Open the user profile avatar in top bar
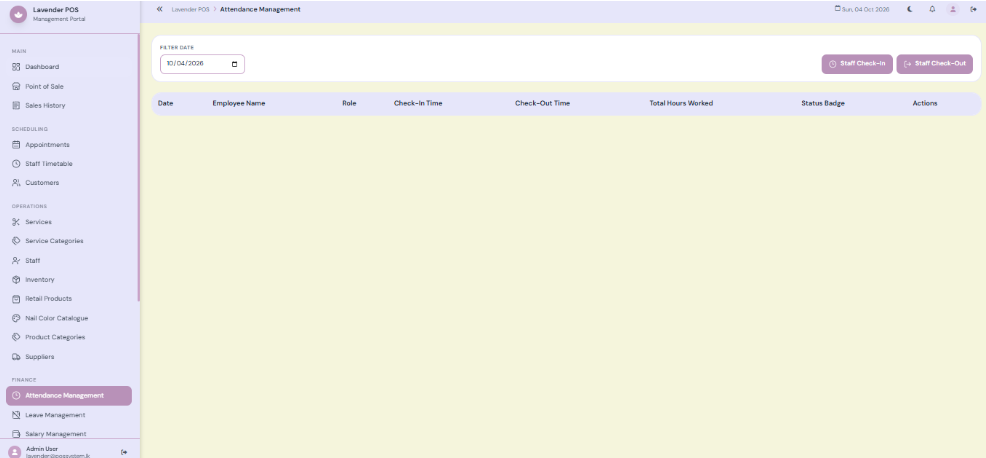986x458 pixels. (x=953, y=9)
